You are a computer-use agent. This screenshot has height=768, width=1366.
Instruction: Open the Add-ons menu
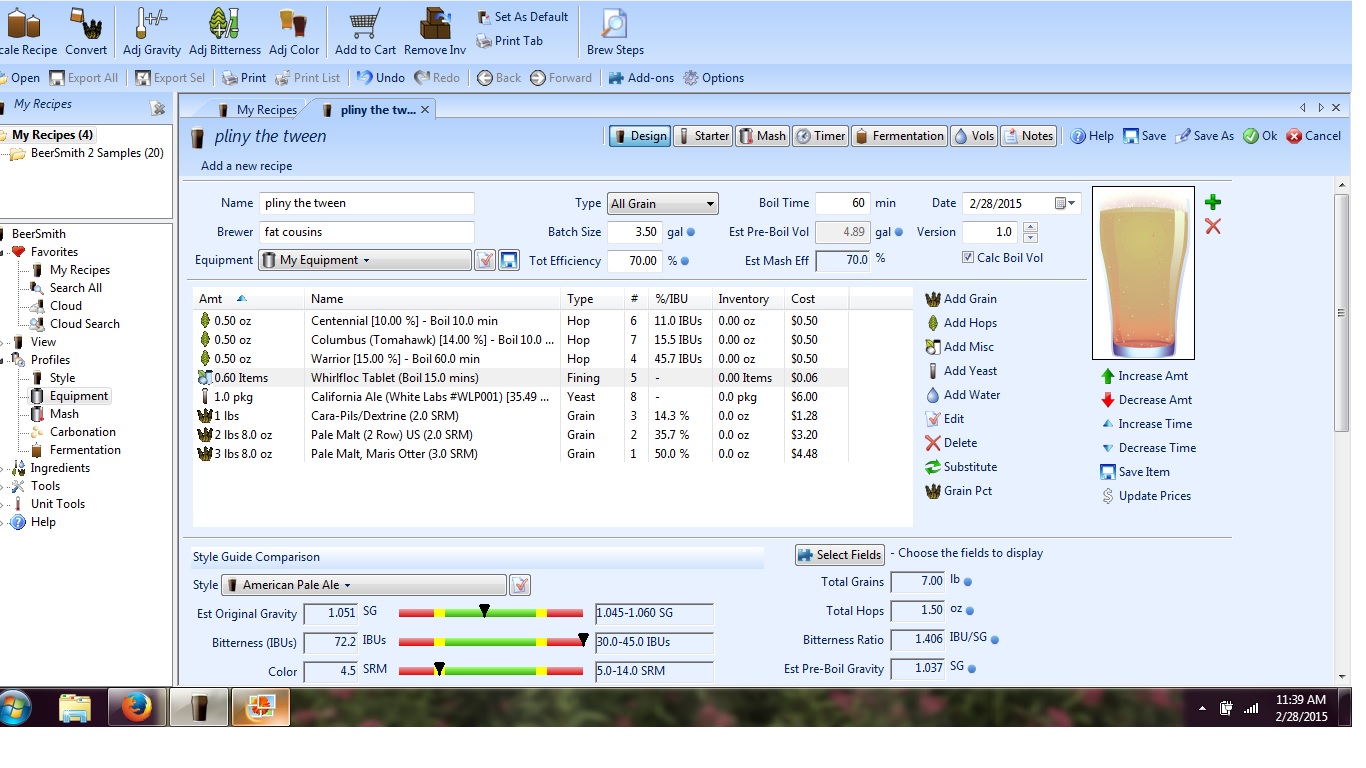642,78
